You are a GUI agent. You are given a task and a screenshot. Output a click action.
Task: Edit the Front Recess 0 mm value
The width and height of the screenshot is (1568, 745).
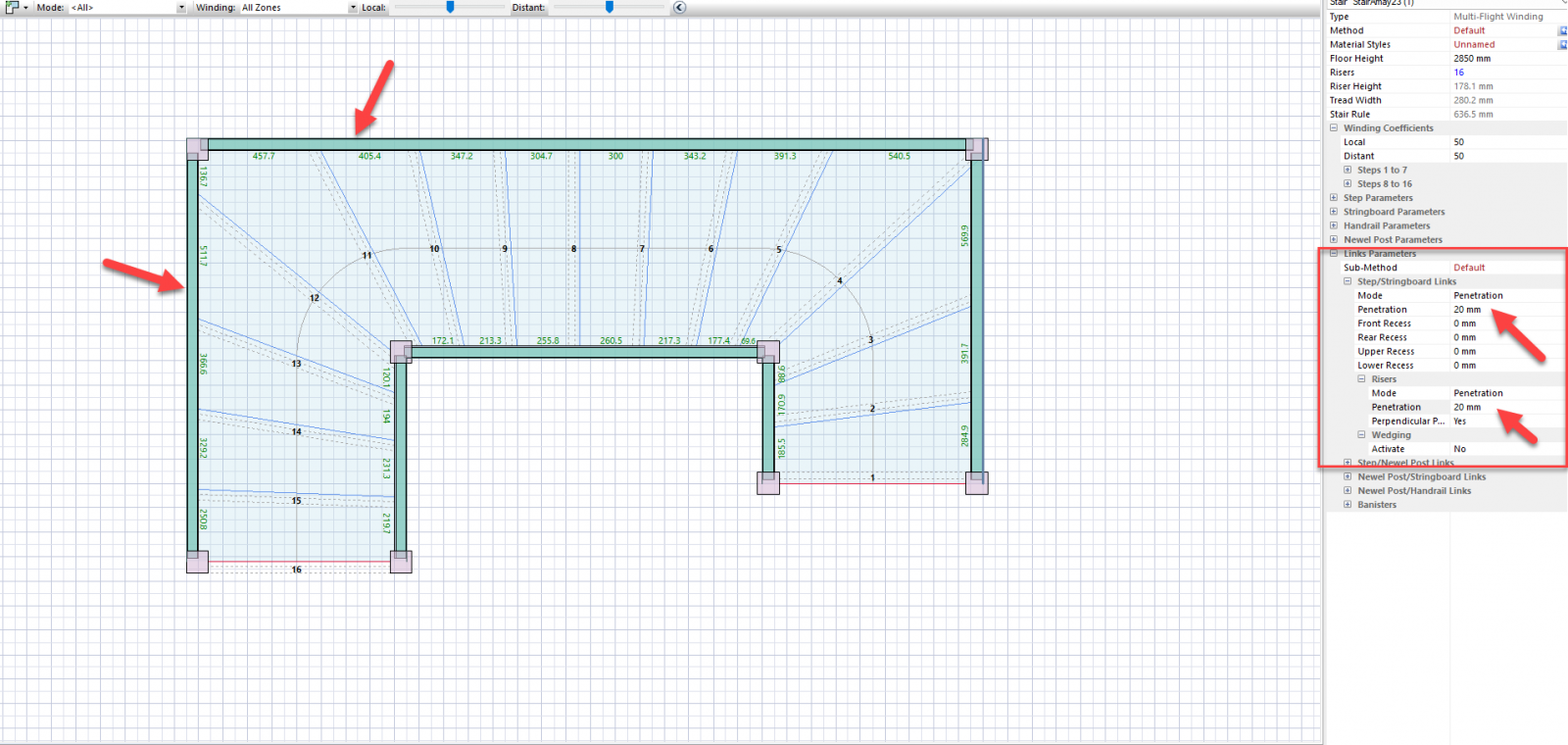point(1464,323)
